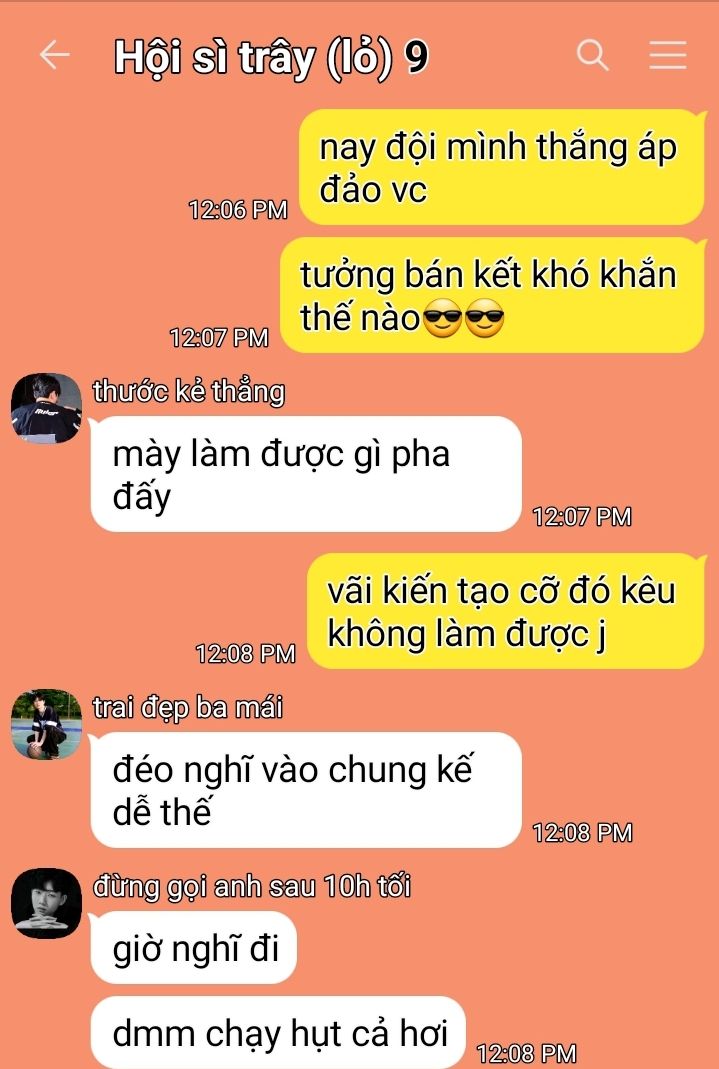Tap the back arrow icon

(55, 55)
